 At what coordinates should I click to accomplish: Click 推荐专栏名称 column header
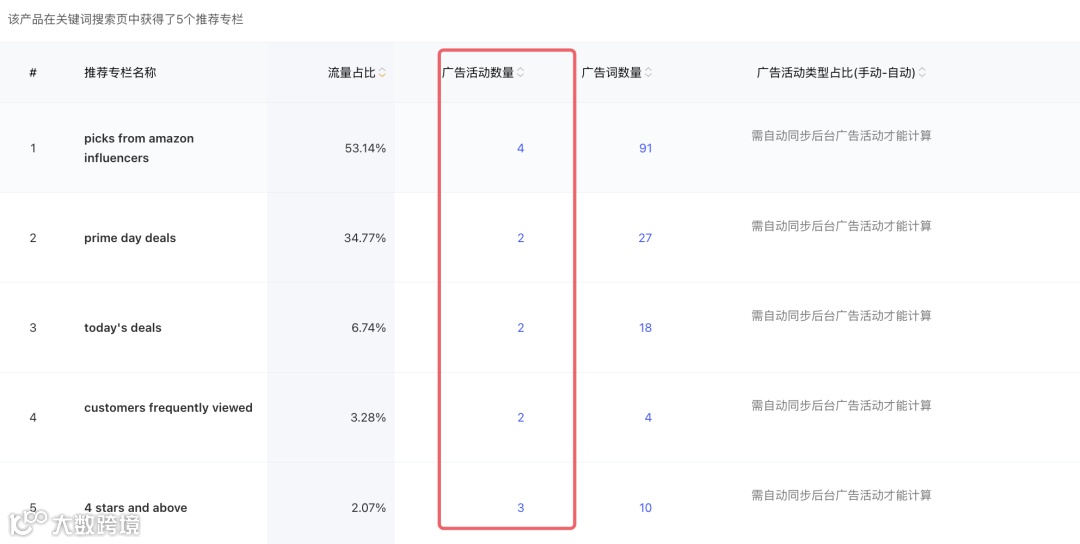point(120,73)
